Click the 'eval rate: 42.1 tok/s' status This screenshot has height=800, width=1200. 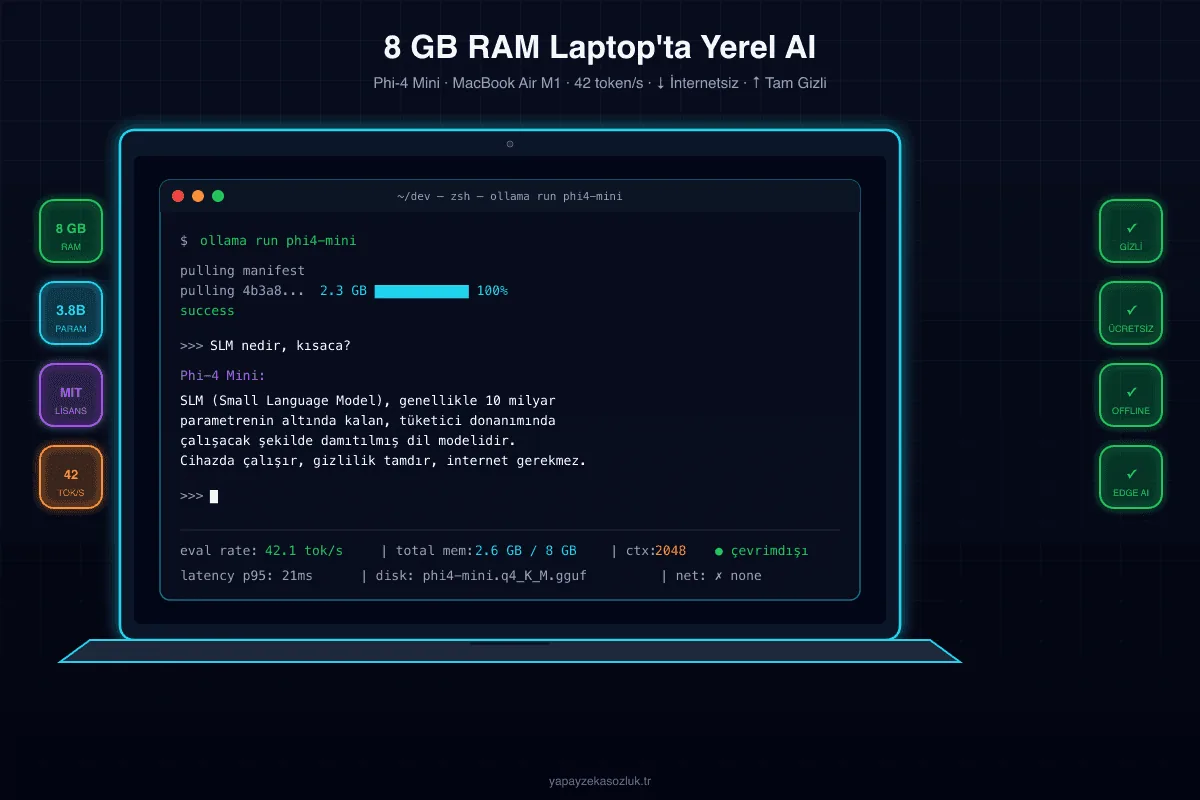pyautogui.click(x=262, y=551)
